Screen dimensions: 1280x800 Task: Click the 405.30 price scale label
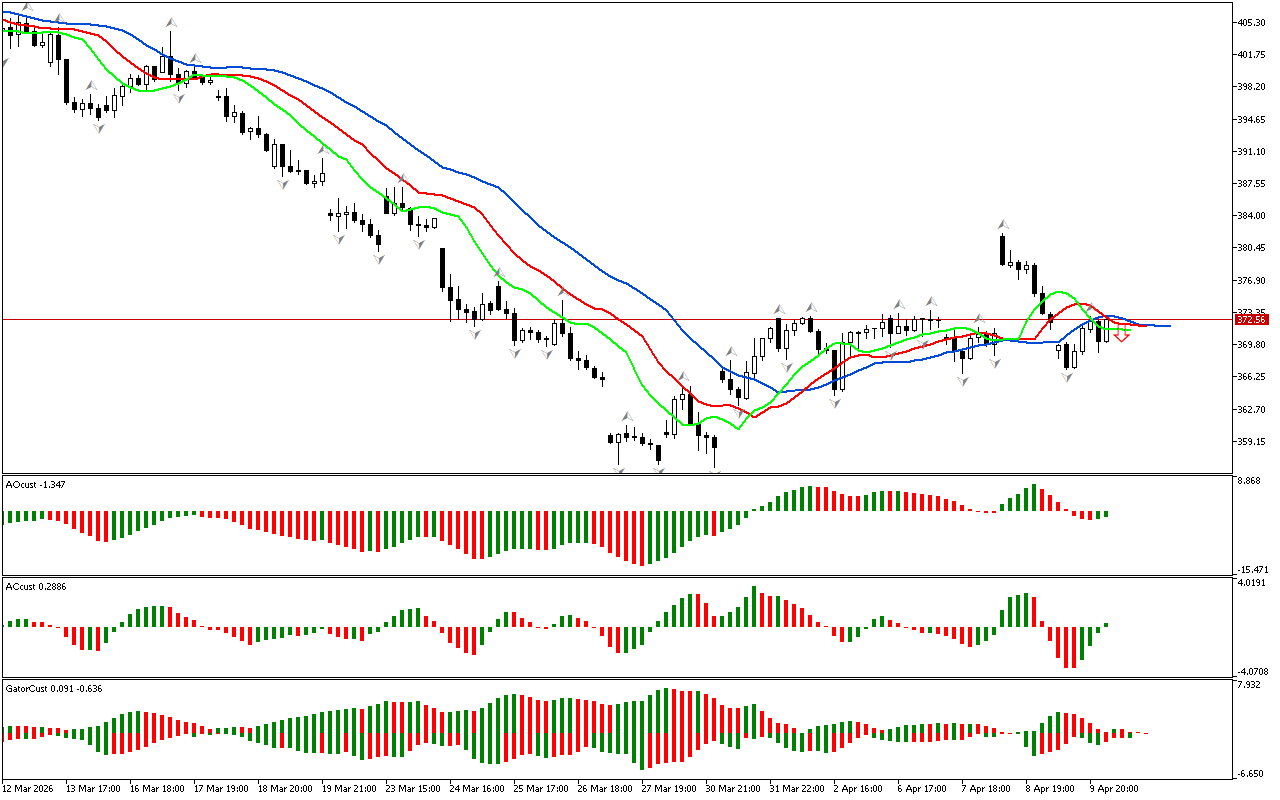[x=1251, y=23]
